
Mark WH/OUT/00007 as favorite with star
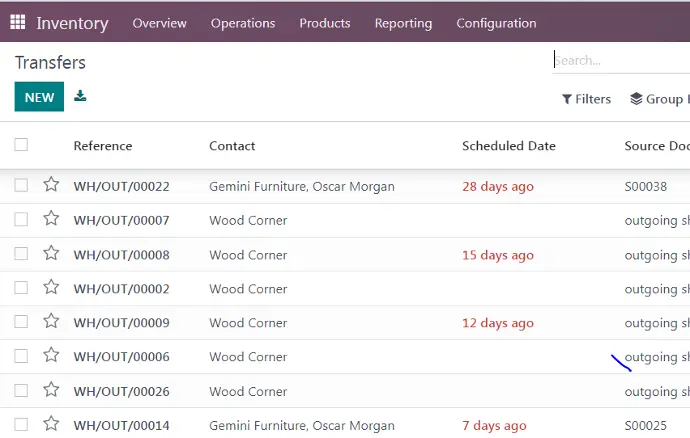click(x=51, y=220)
